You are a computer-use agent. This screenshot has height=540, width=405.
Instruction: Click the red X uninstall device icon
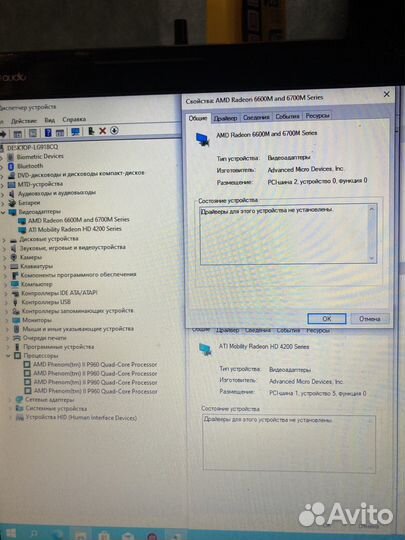103,131
